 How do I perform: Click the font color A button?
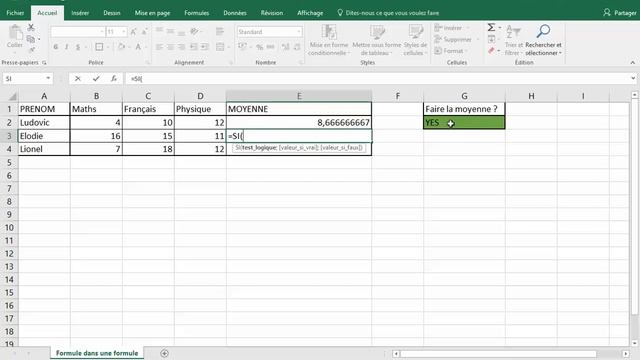coord(138,47)
